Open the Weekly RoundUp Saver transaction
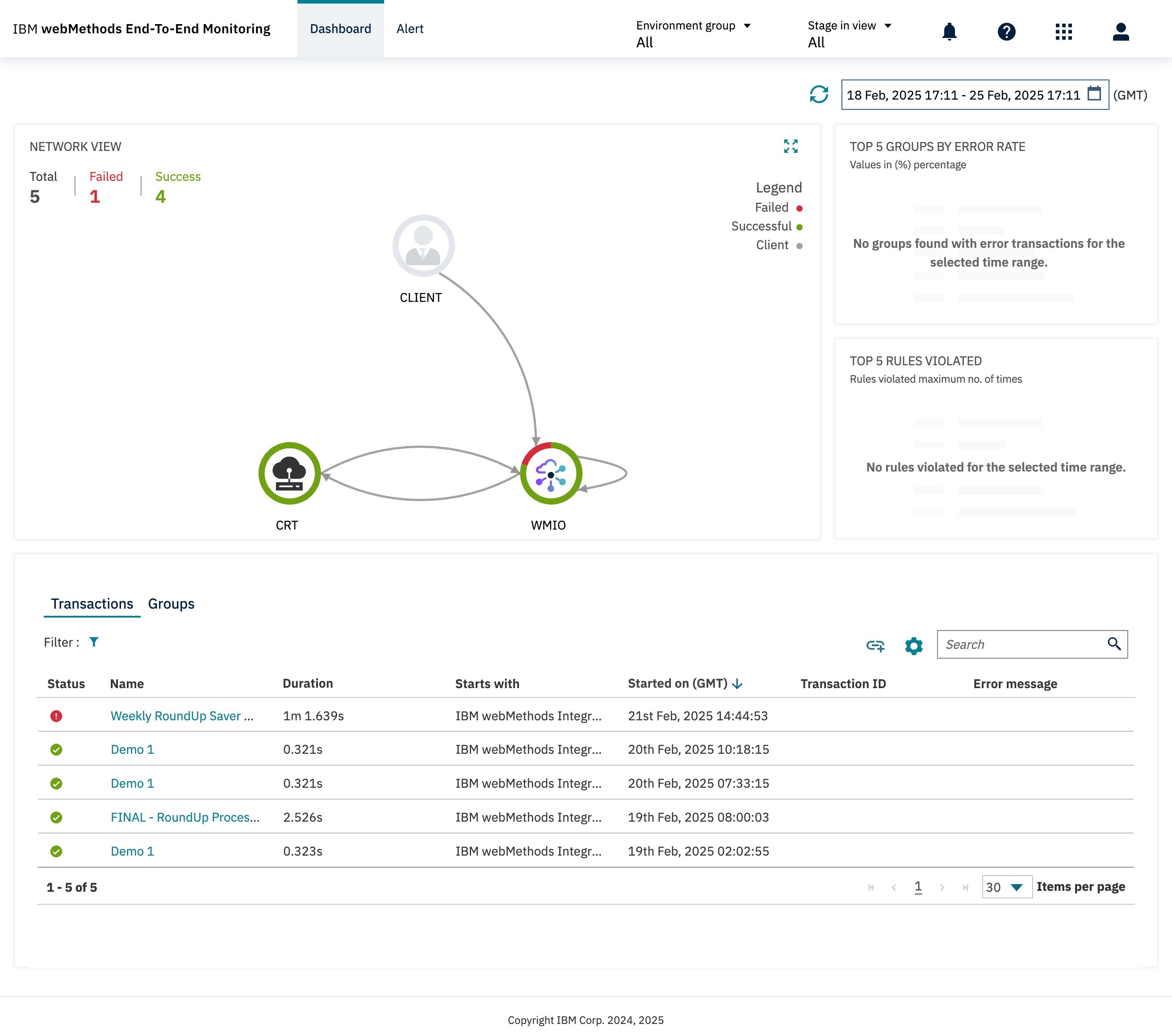 (182, 715)
